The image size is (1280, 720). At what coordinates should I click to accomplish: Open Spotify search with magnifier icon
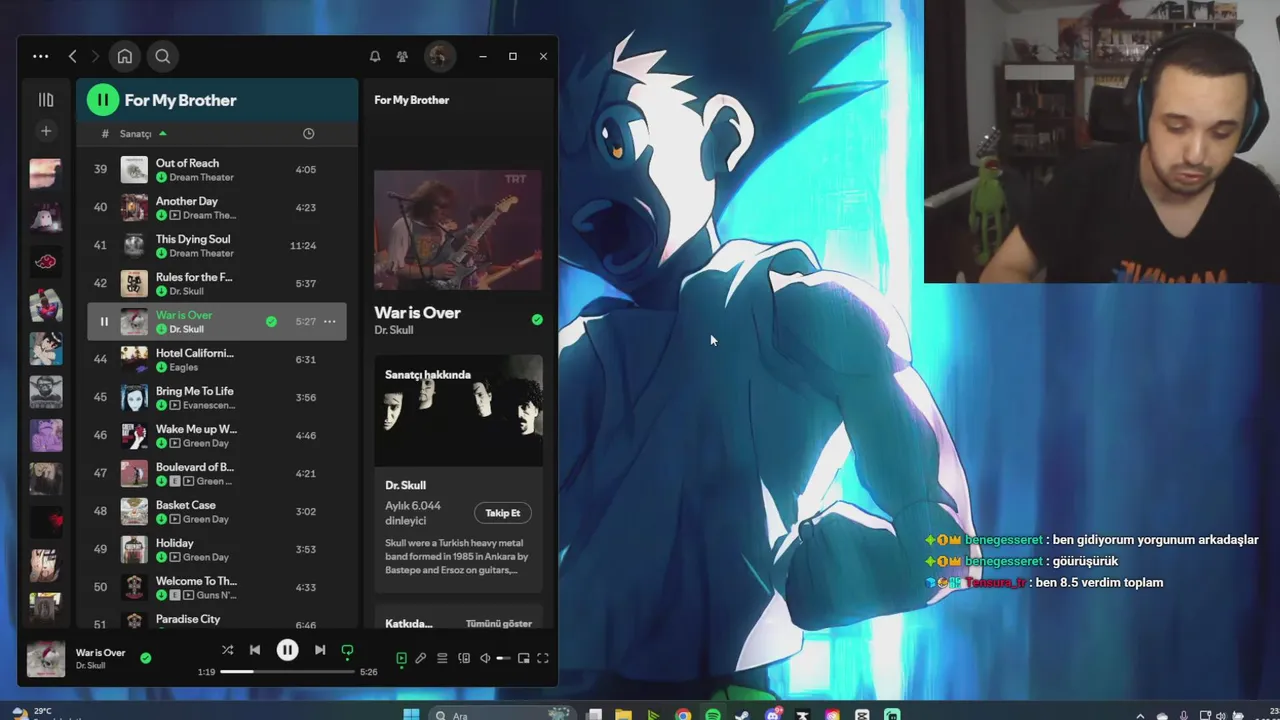point(163,57)
